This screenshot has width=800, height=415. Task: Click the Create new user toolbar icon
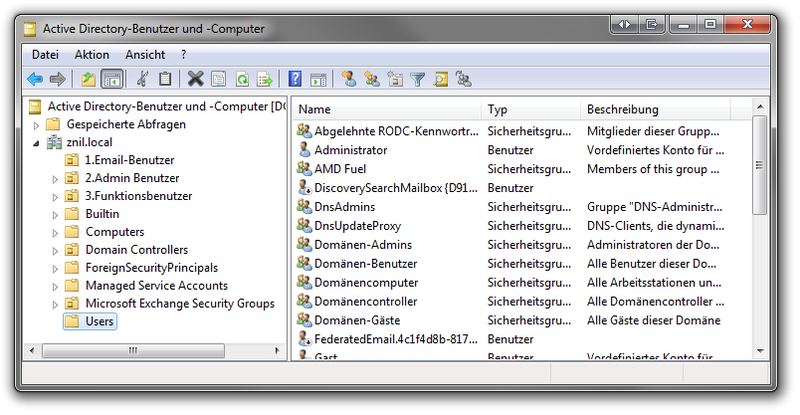point(348,79)
